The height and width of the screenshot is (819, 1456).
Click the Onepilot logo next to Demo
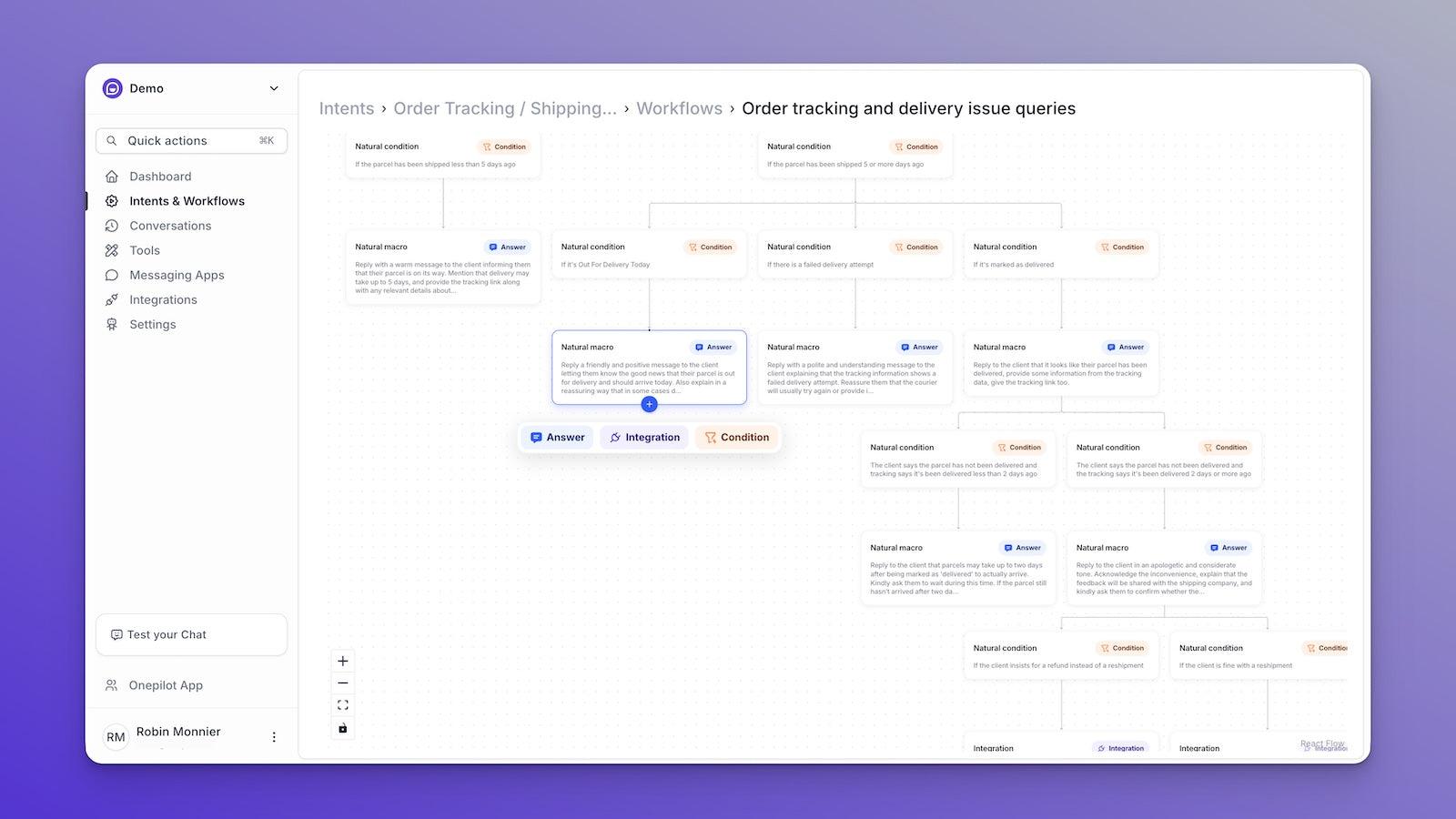[111, 88]
